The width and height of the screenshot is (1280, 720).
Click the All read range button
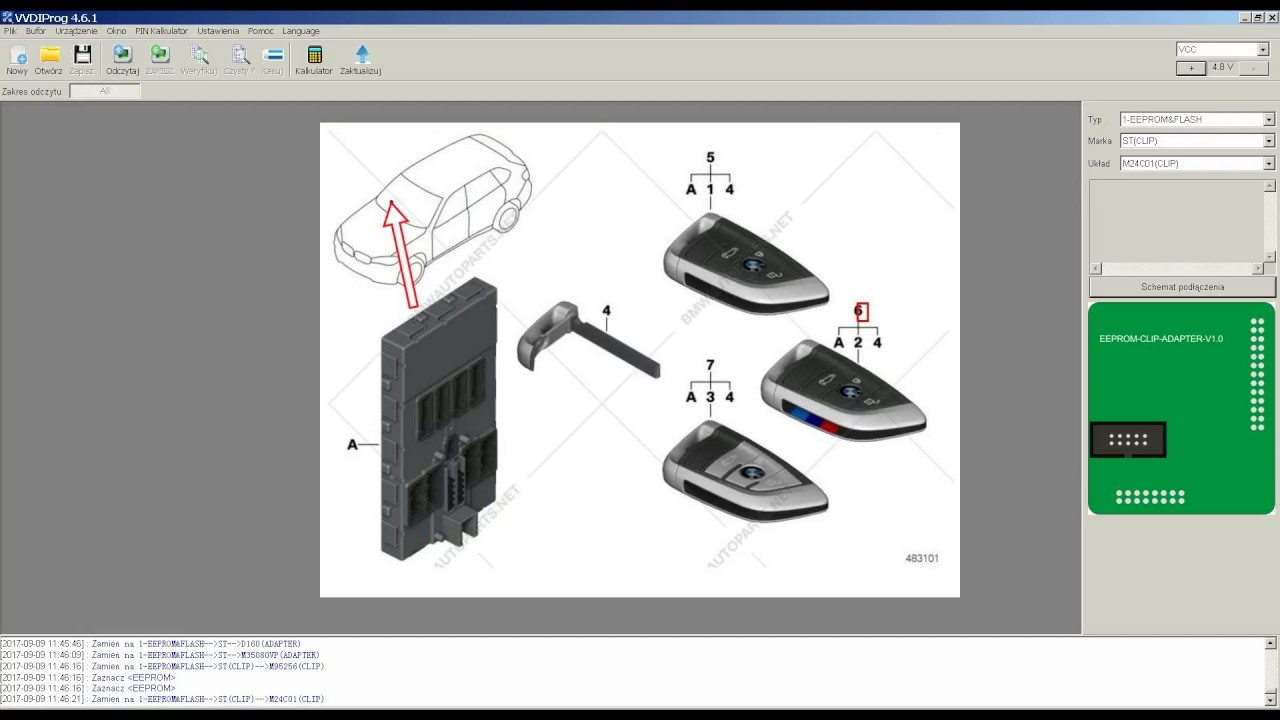[x=105, y=91]
